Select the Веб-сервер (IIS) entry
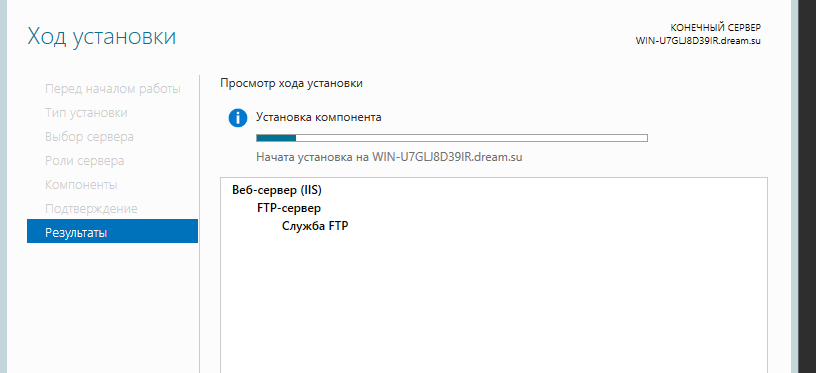Image resolution: width=816 pixels, height=373 pixels. [x=277, y=190]
